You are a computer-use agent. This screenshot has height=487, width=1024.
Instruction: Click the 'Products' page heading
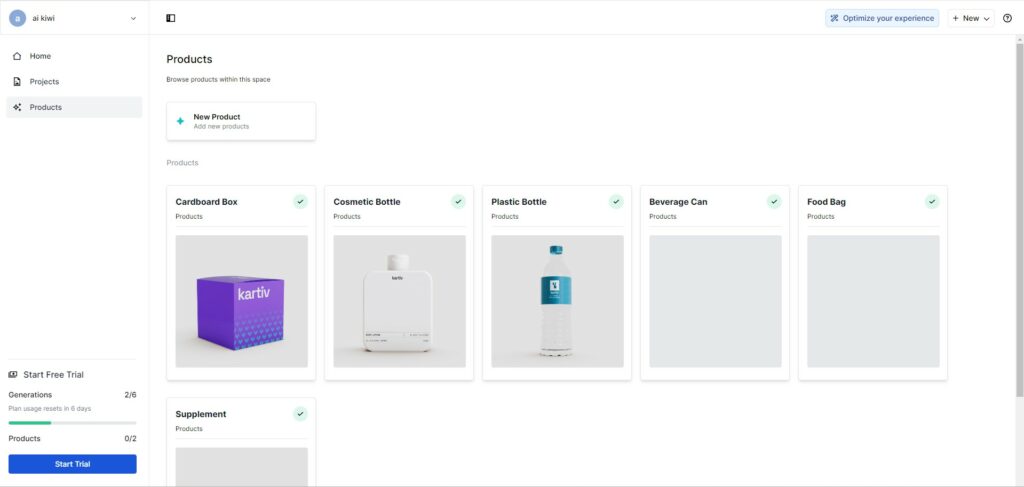(189, 59)
